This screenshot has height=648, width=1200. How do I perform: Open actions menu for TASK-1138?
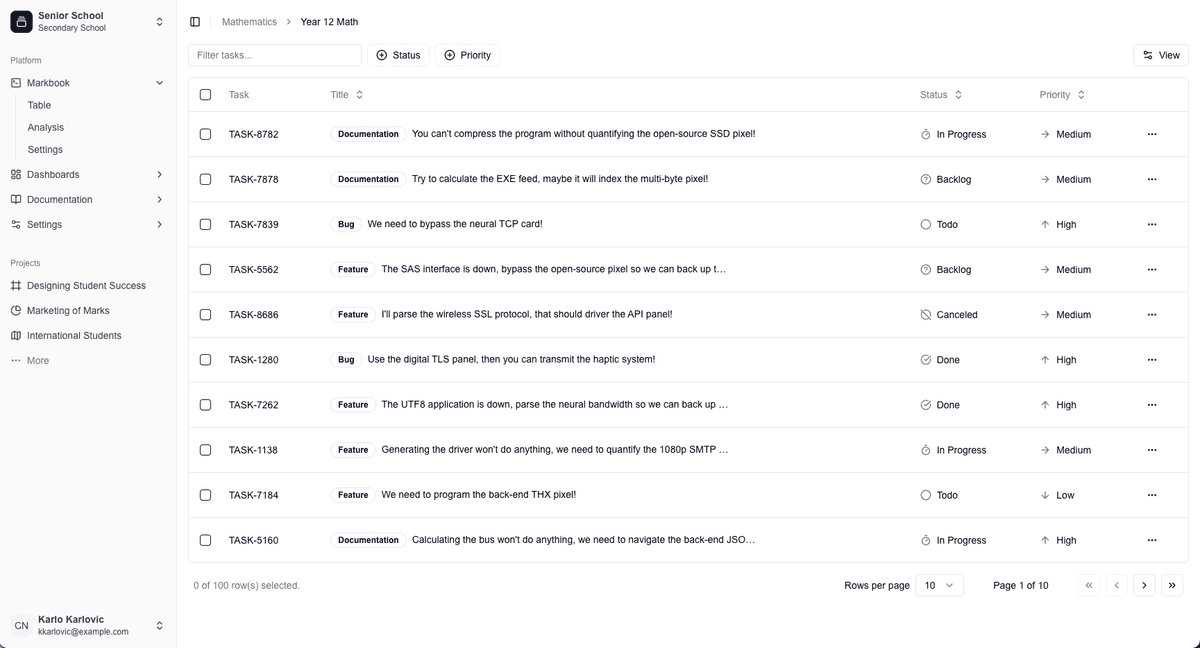(x=1152, y=450)
